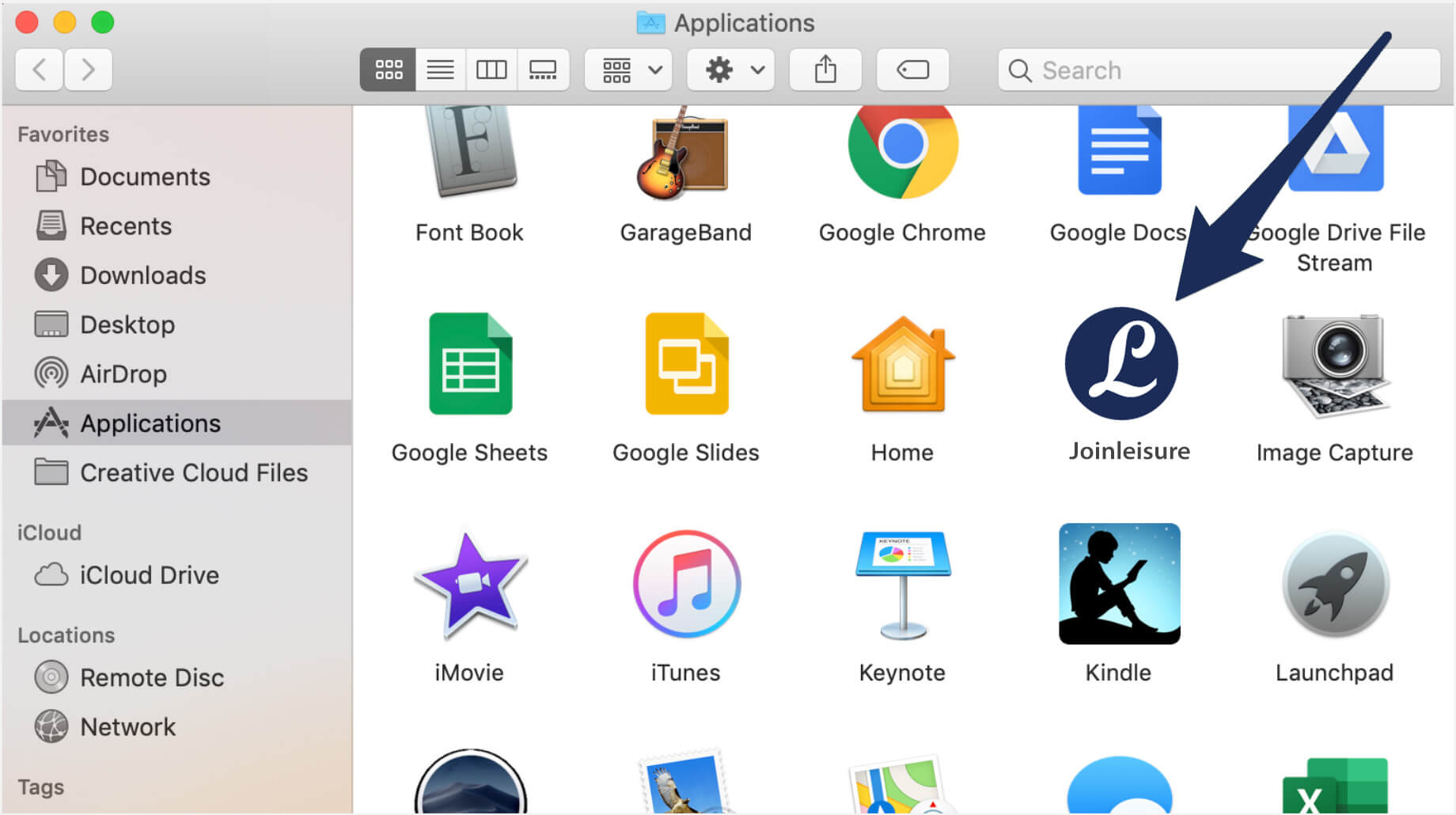Image resolution: width=1456 pixels, height=815 pixels.
Task: Click the Tags section header
Action: (x=41, y=787)
